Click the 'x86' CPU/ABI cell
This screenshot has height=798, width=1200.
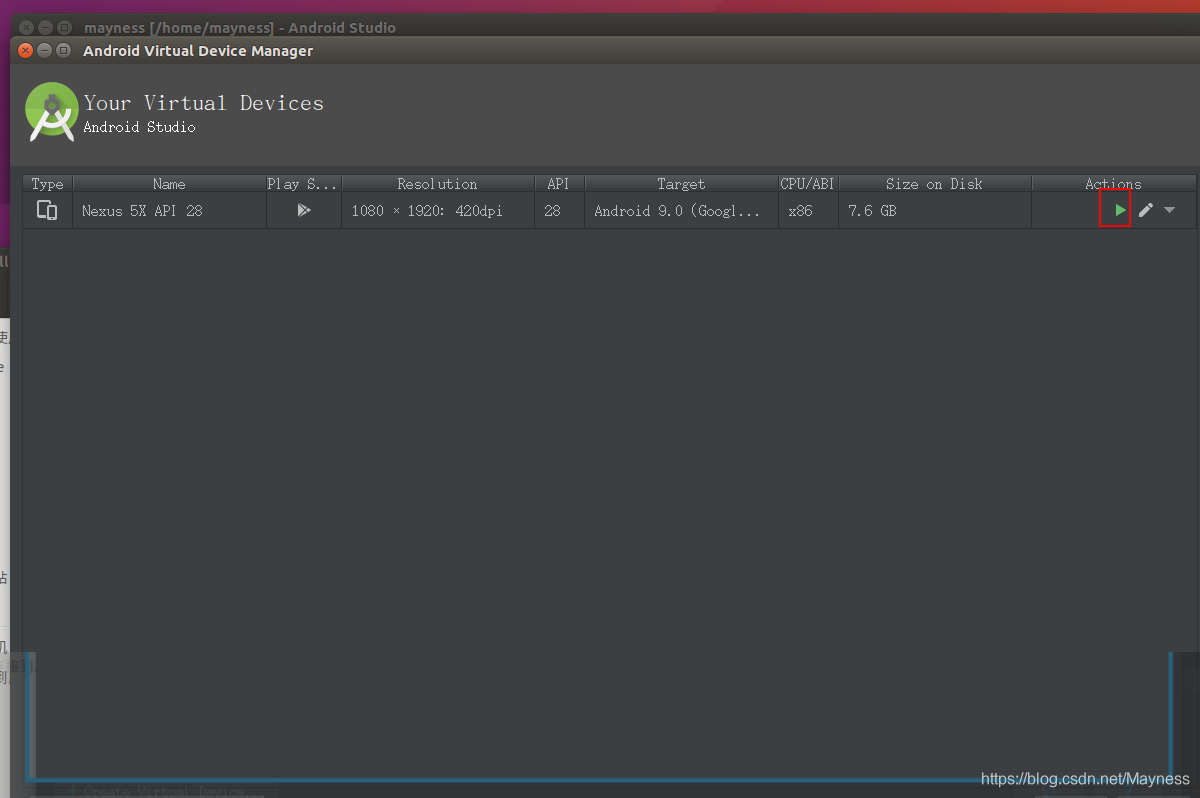(808, 211)
